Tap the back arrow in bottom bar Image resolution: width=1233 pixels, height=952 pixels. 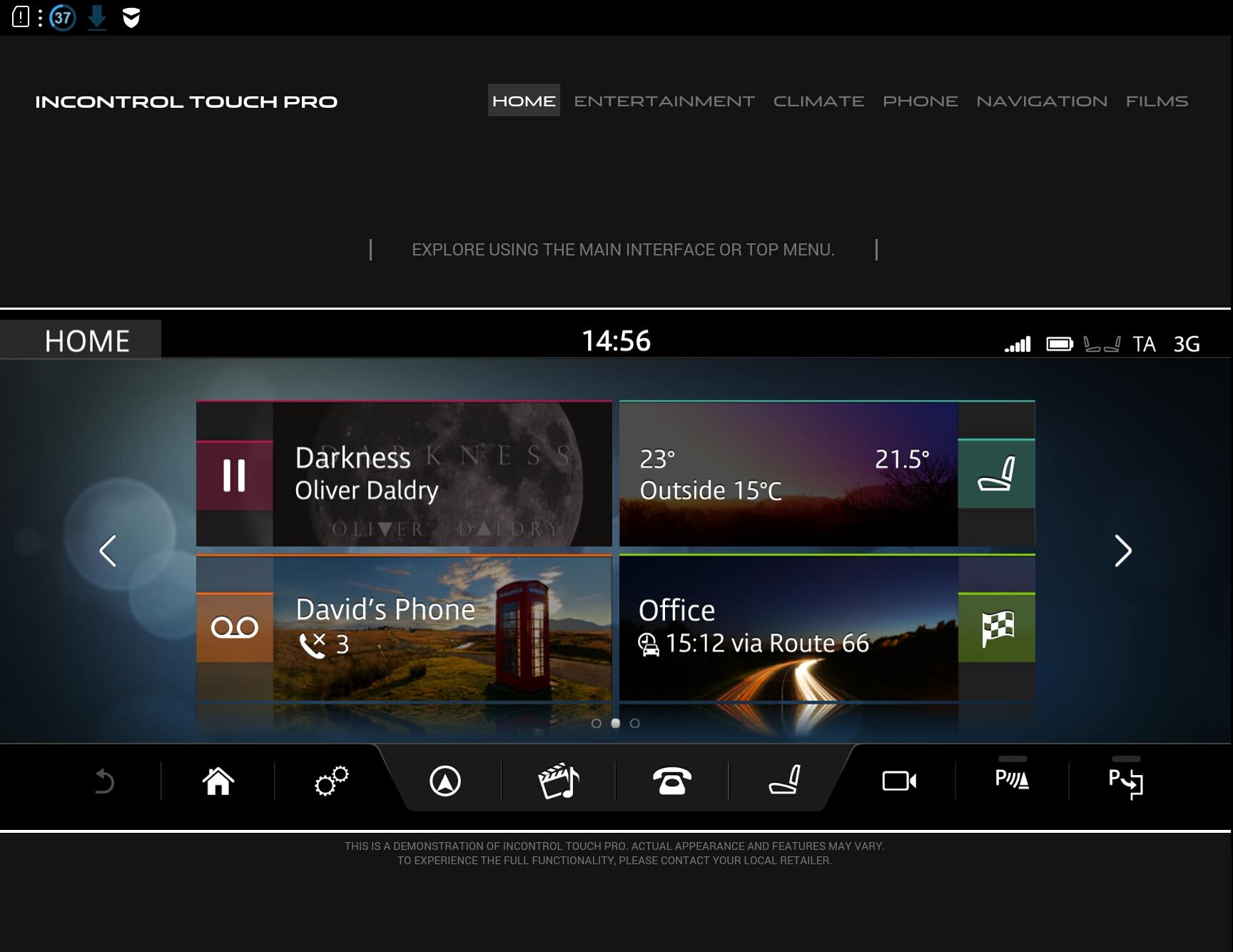click(104, 781)
